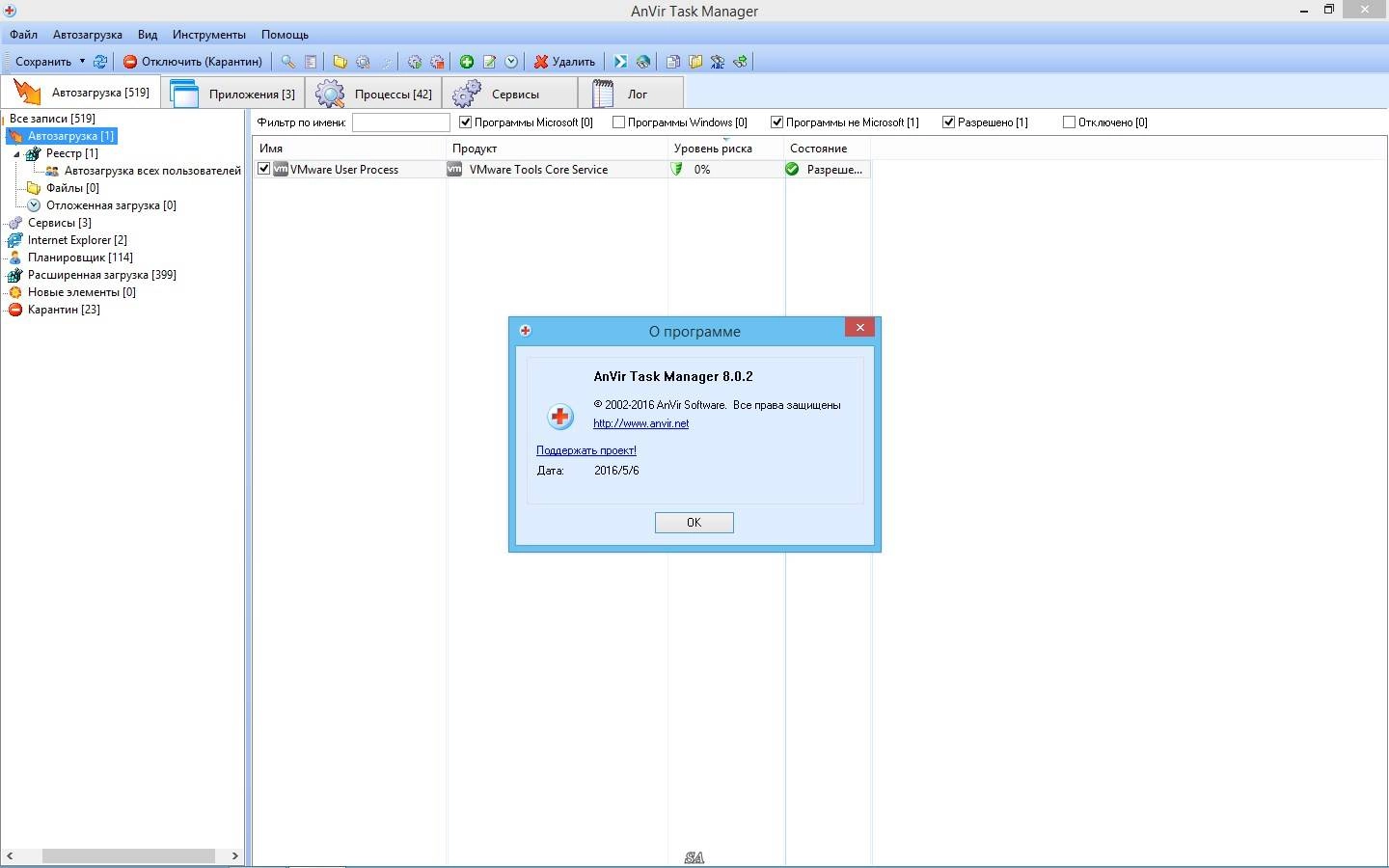Enable the Отключено [0] filter
The width and height of the screenshot is (1389, 868).
coord(1070,122)
